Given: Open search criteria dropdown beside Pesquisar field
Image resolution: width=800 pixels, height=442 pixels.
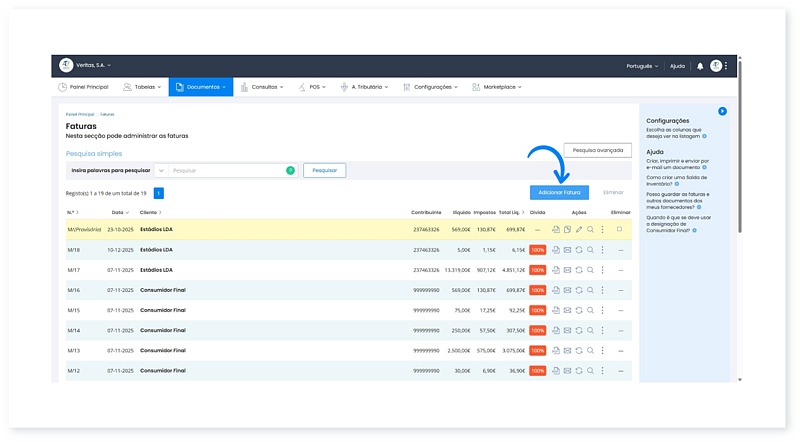Looking at the screenshot, I should click(161, 171).
